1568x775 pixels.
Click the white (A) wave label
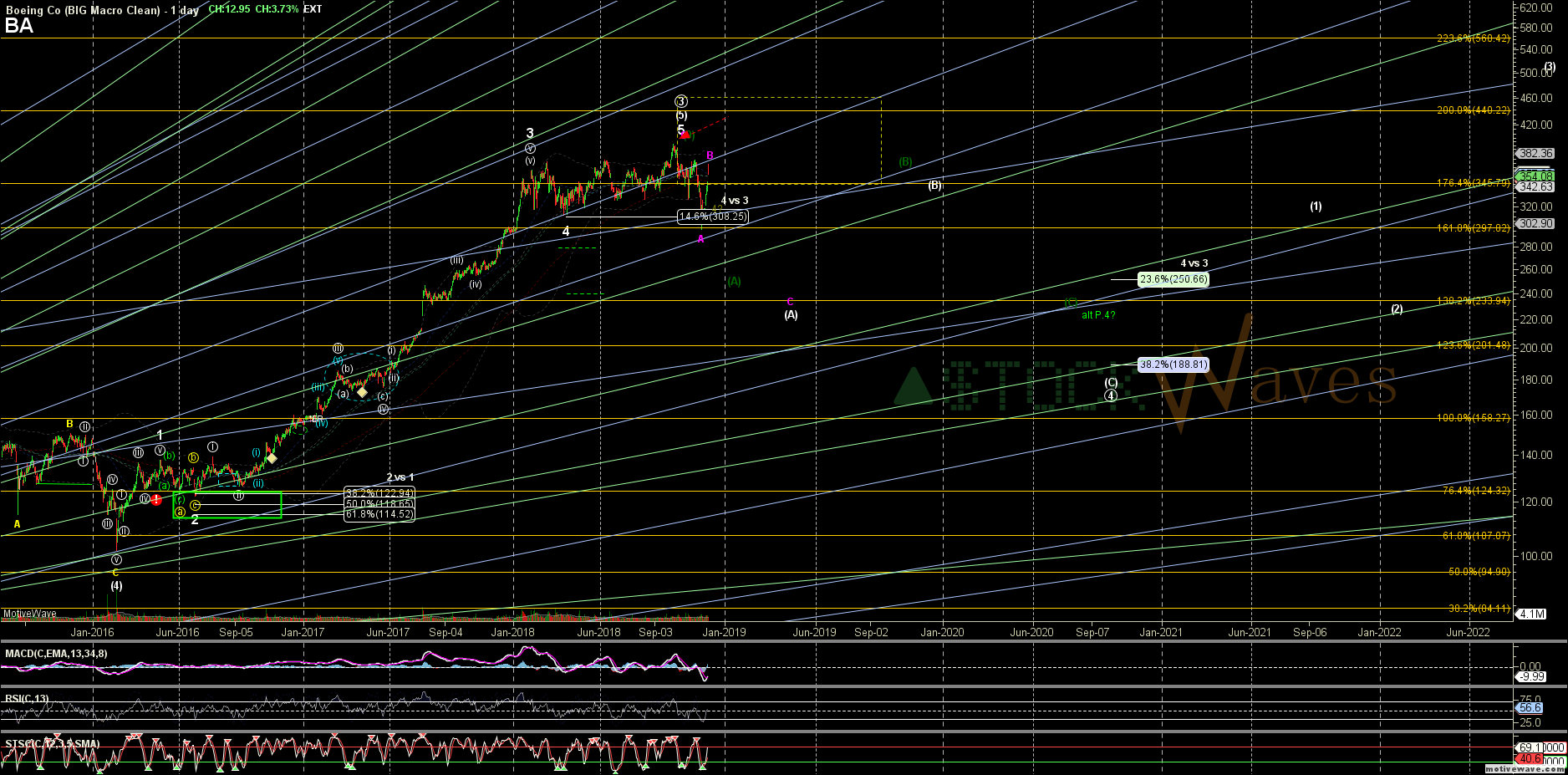coord(791,315)
